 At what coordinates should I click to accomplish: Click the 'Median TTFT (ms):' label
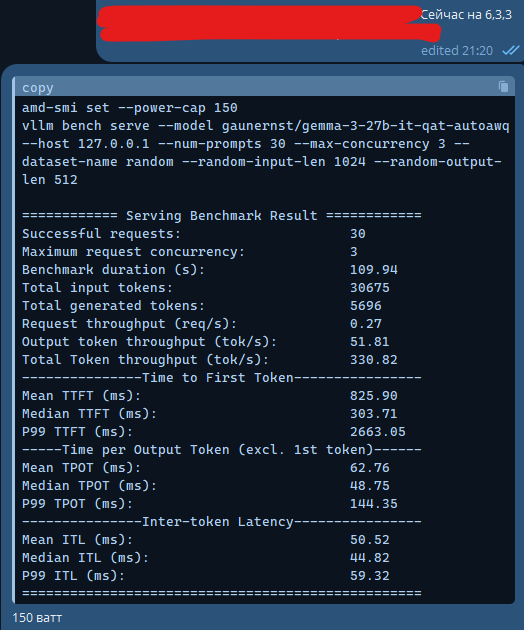89,414
